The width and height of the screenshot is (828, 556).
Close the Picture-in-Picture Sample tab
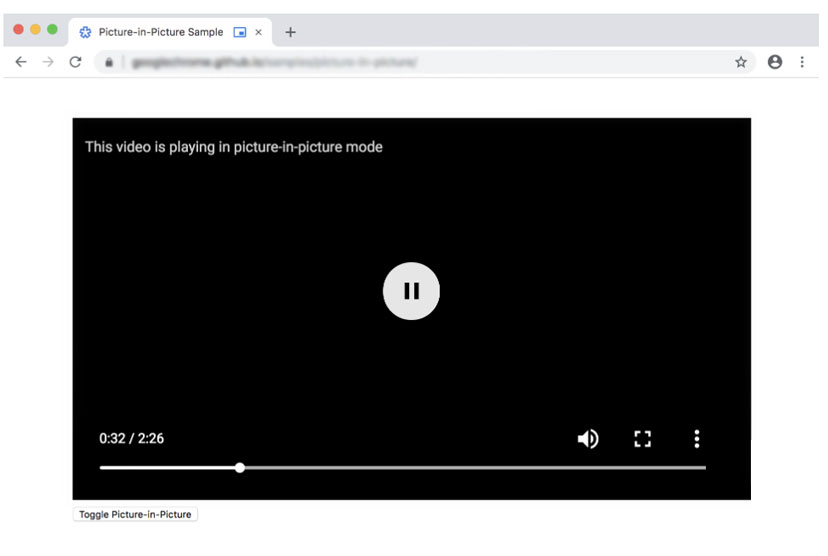pos(258,32)
